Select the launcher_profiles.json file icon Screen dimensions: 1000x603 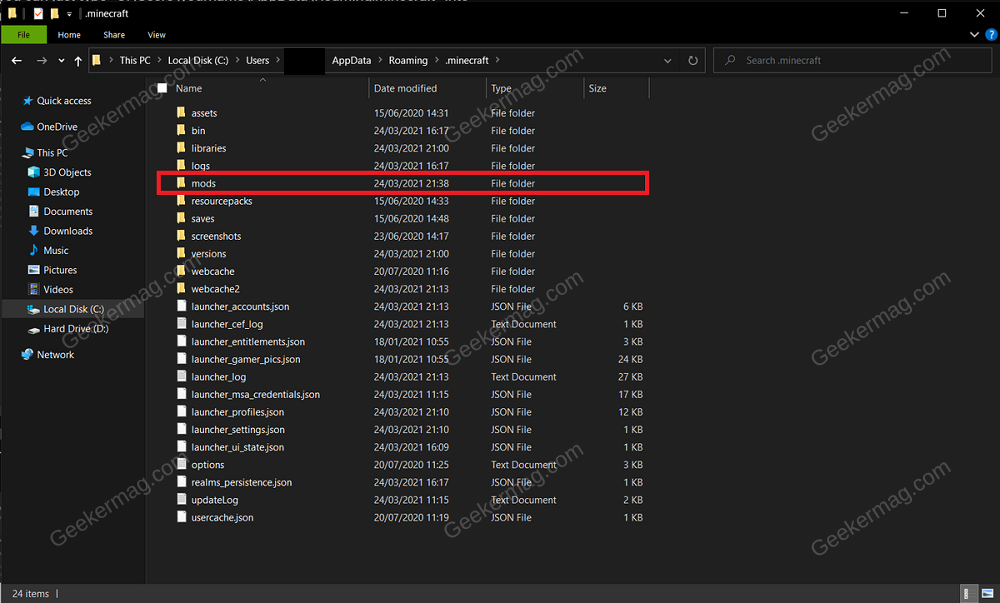pyautogui.click(x=182, y=412)
